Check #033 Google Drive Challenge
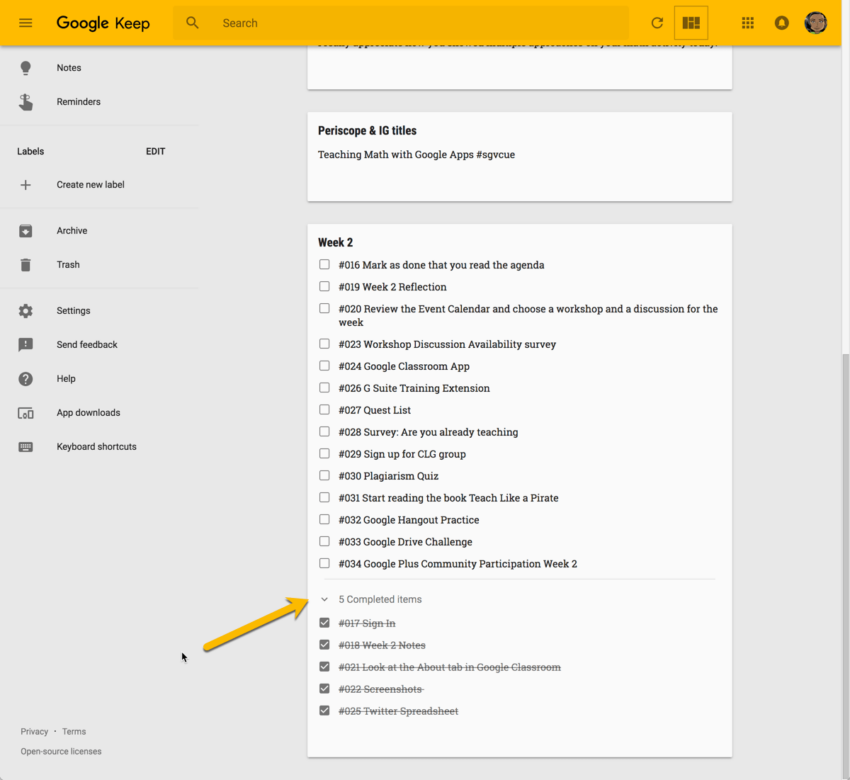 coord(324,542)
